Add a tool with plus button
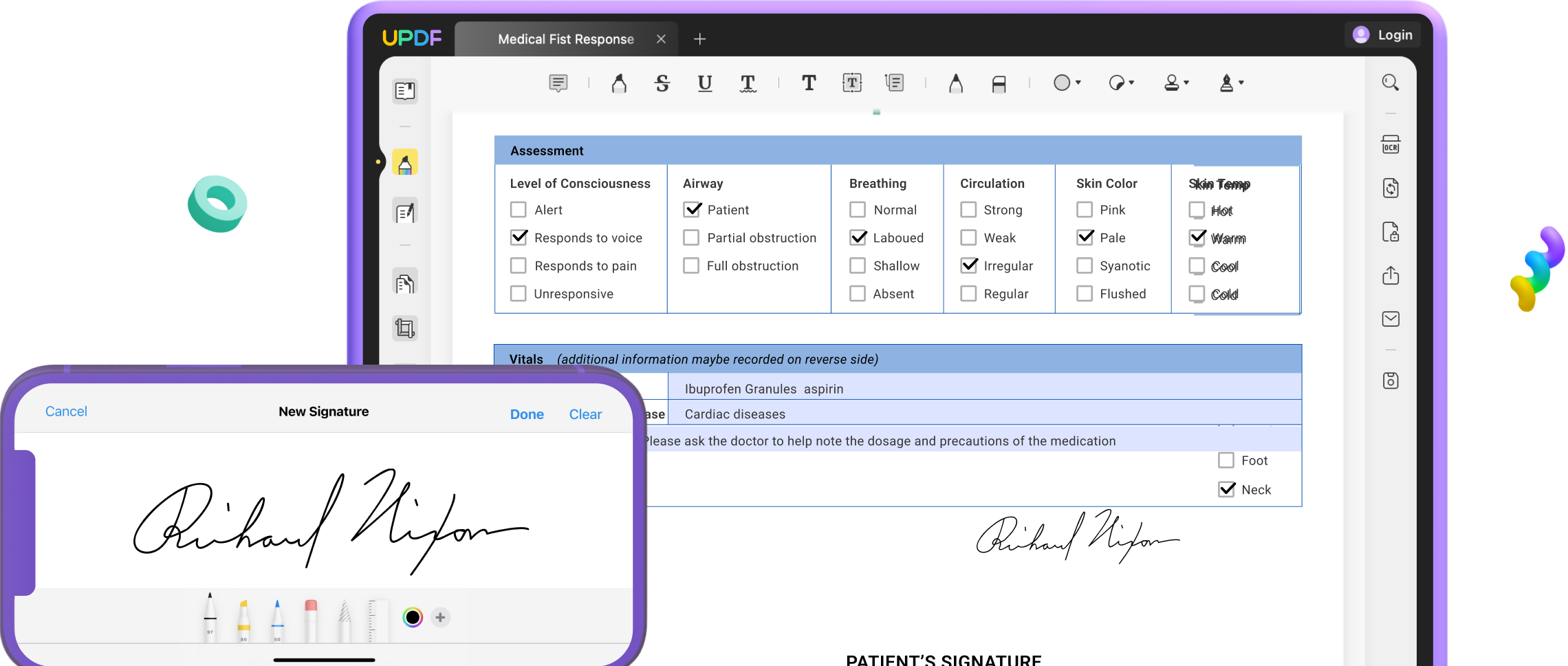 coord(440,618)
